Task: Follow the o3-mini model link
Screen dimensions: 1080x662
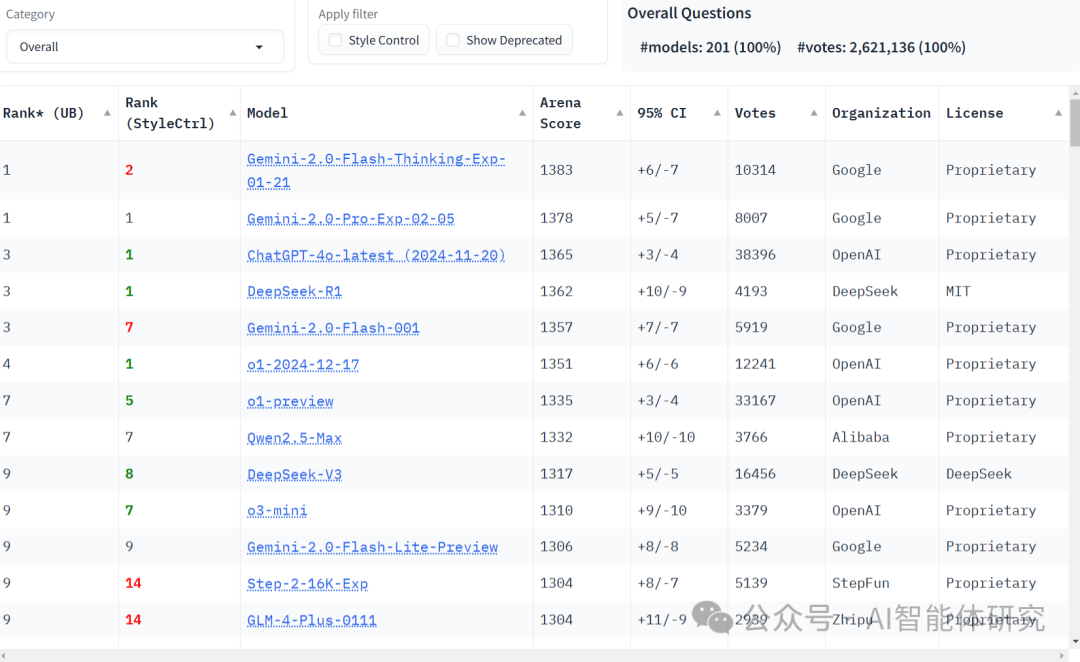Action: click(277, 510)
